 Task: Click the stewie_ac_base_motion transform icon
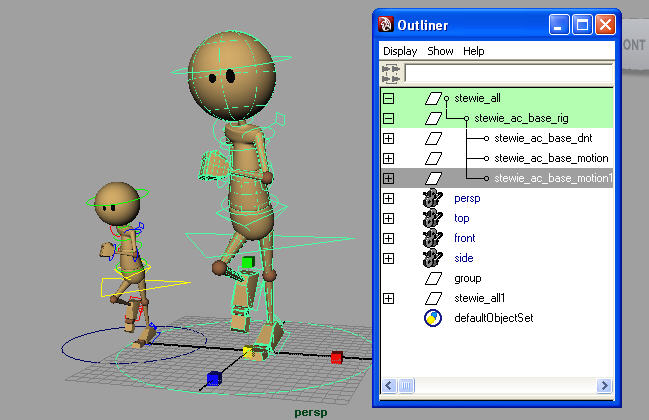coord(433,158)
